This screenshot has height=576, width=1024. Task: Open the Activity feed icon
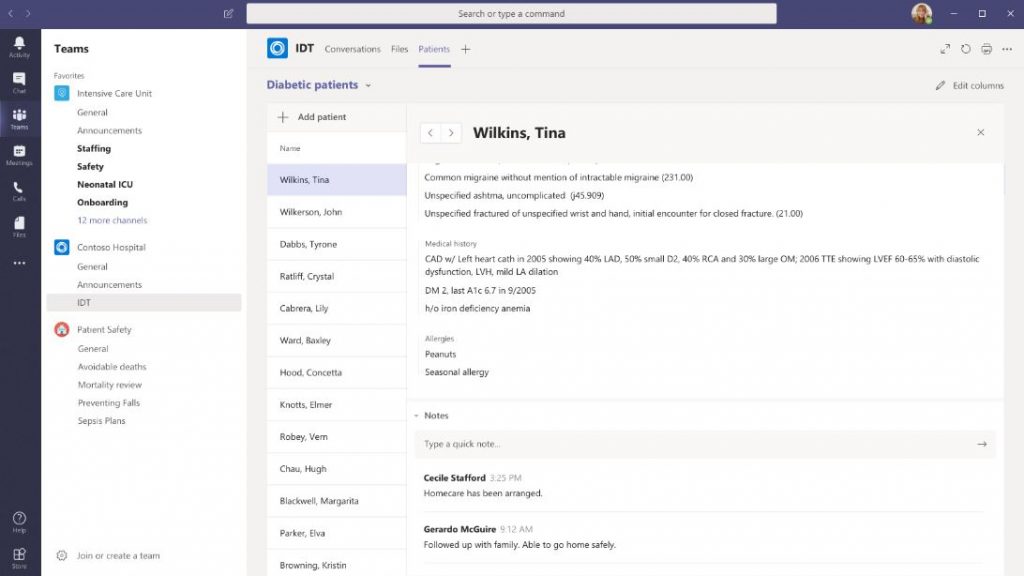(x=19, y=46)
